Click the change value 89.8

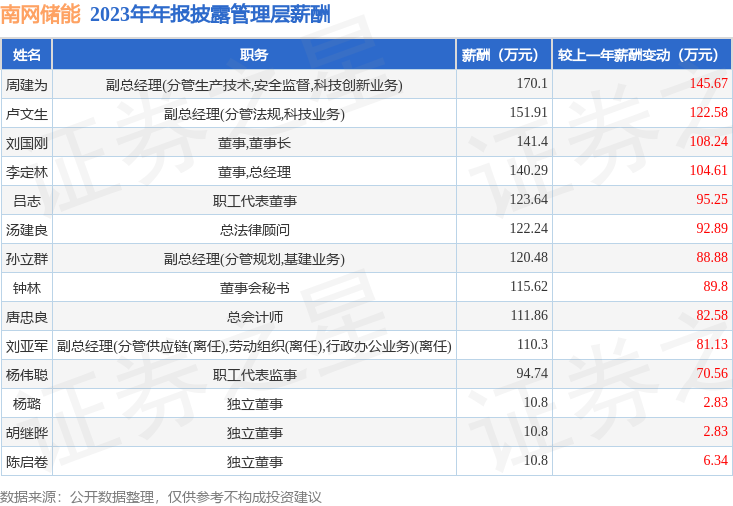[x=716, y=286]
